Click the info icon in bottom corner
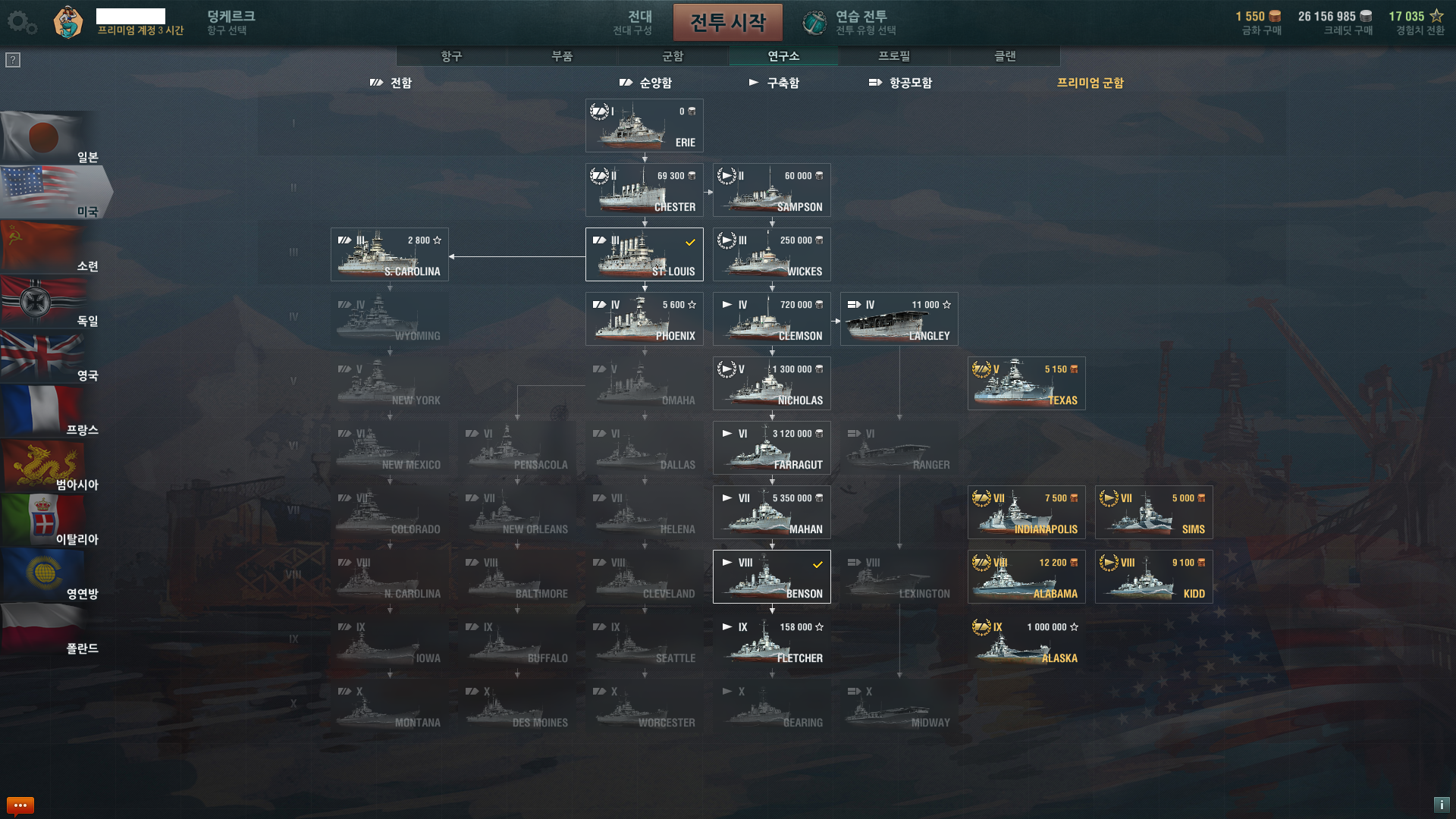The height and width of the screenshot is (819, 1456). pos(1442,805)
